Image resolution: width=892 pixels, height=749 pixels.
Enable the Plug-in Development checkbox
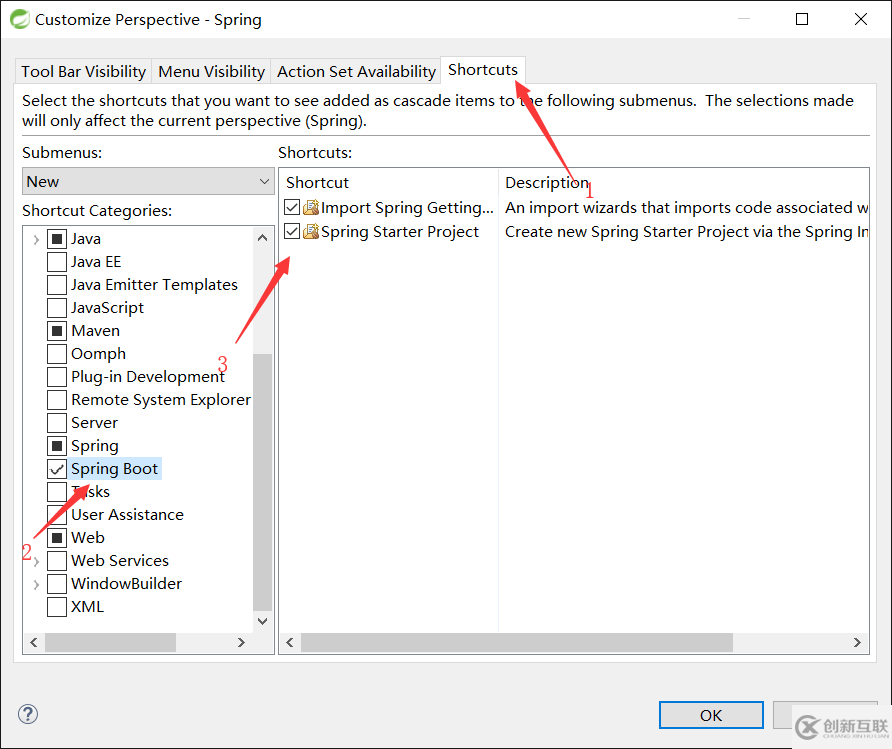57,376
